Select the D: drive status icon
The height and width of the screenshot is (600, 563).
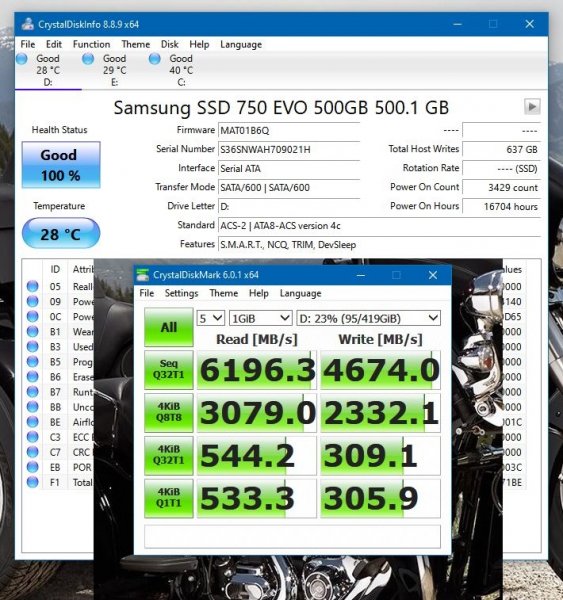(x=22, y=59)
